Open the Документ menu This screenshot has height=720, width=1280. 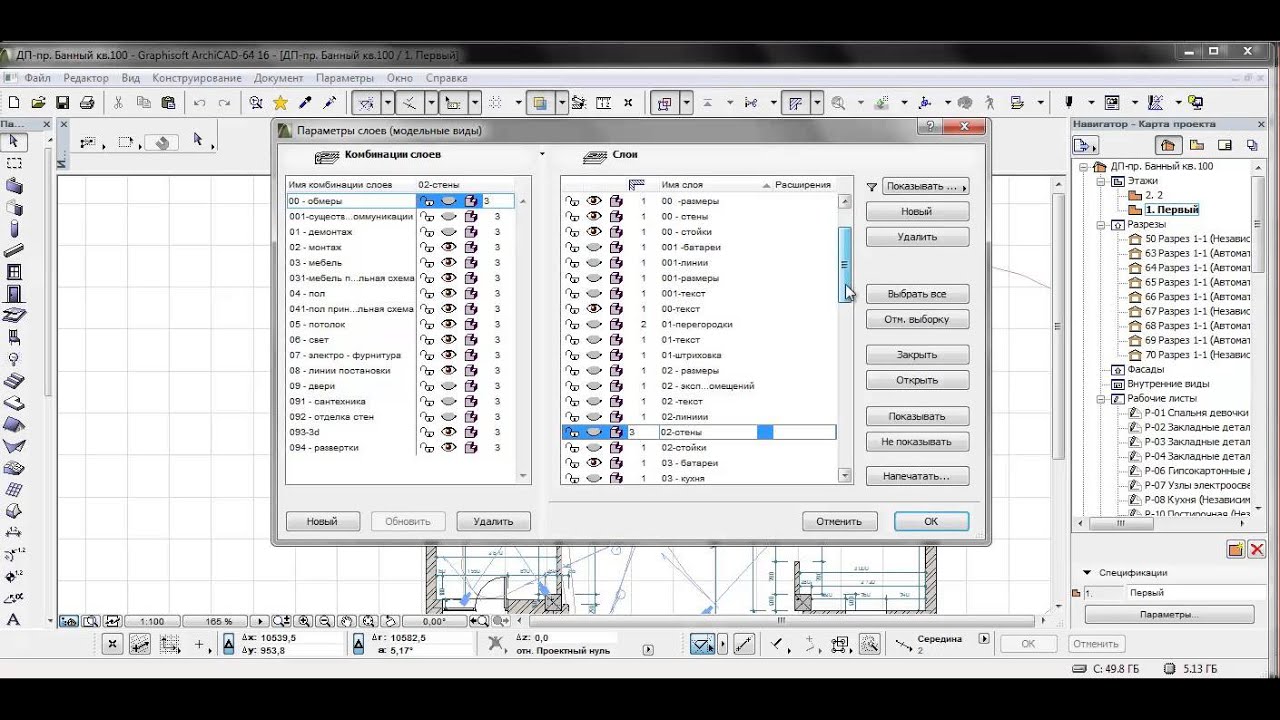point(278,78)
